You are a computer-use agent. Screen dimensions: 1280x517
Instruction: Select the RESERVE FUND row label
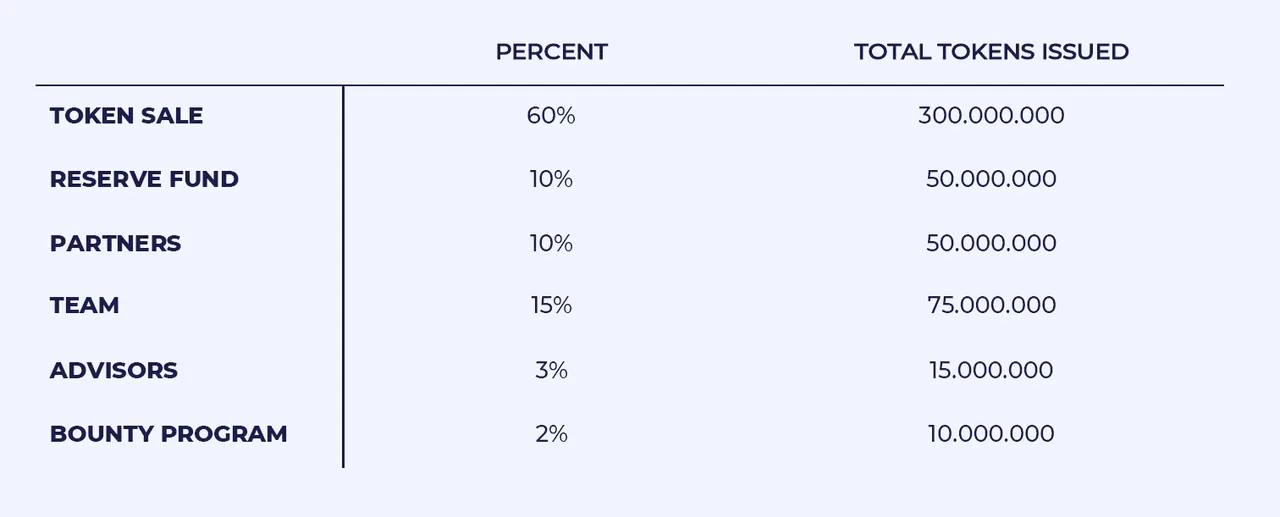pyautogui.click(x=144, y=180)
